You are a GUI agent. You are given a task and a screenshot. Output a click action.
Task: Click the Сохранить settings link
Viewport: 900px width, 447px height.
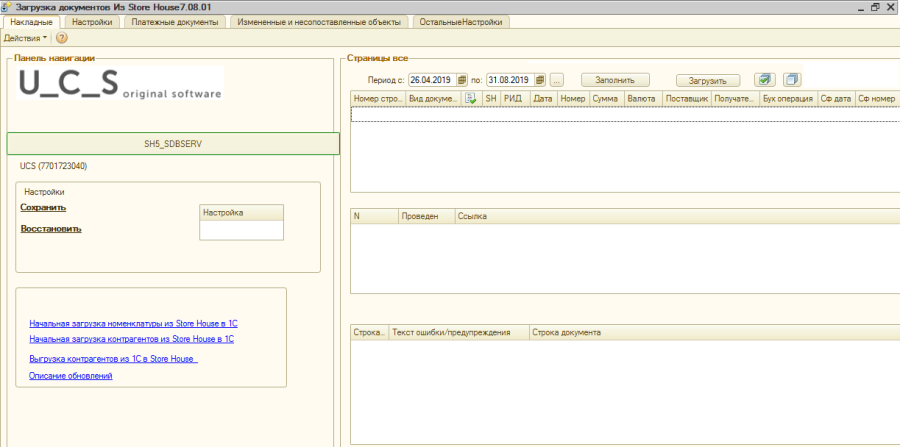pos(43,208)
